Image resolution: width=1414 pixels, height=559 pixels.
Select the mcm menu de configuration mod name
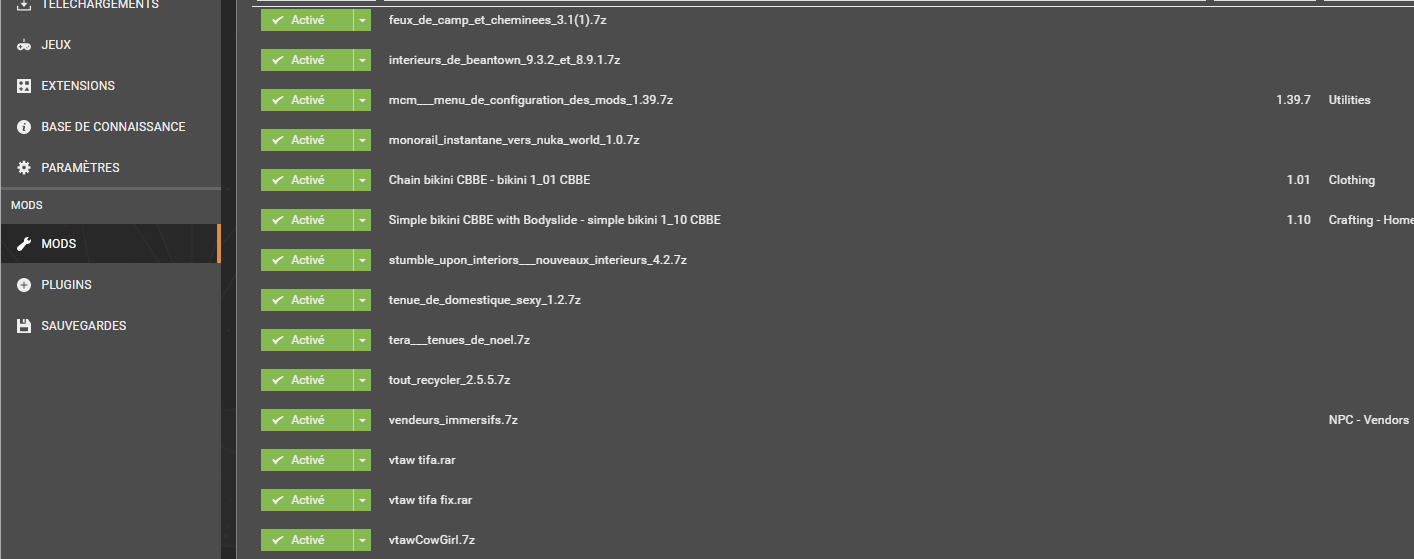pyautogui.click(x=530, y=100)
